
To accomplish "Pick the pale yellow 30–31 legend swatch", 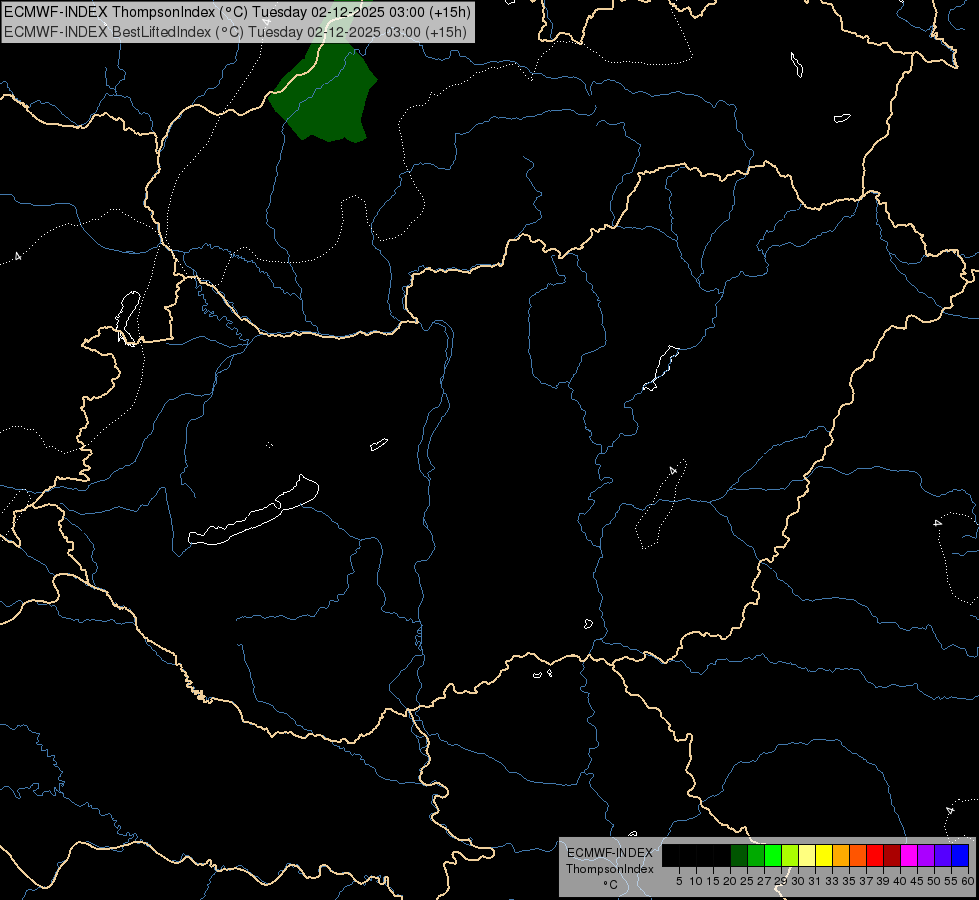I will 807,855.
